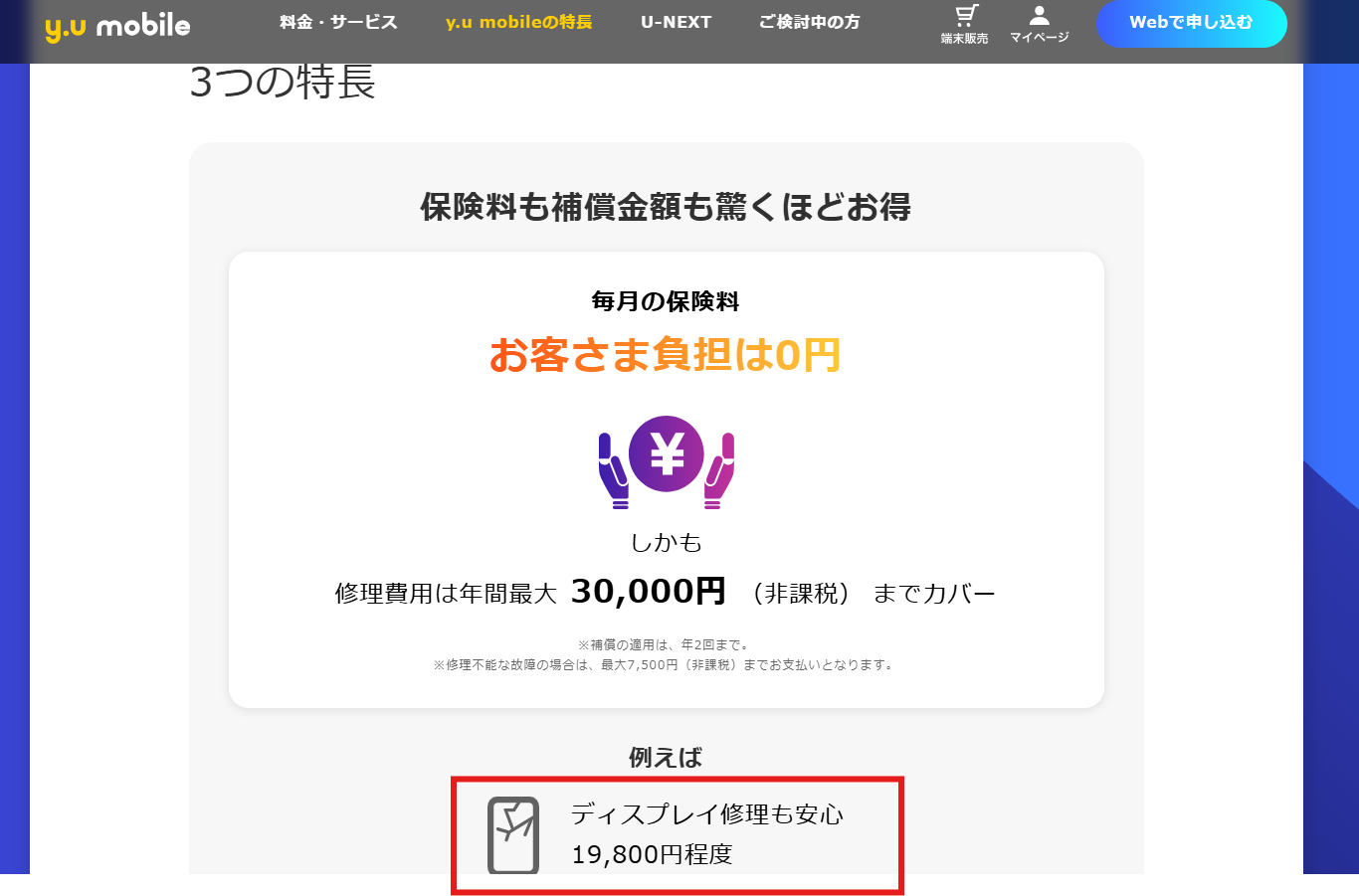Click the お客さま負担は0円 orange text
This screenshot has width=1359, height=896.
667,355
